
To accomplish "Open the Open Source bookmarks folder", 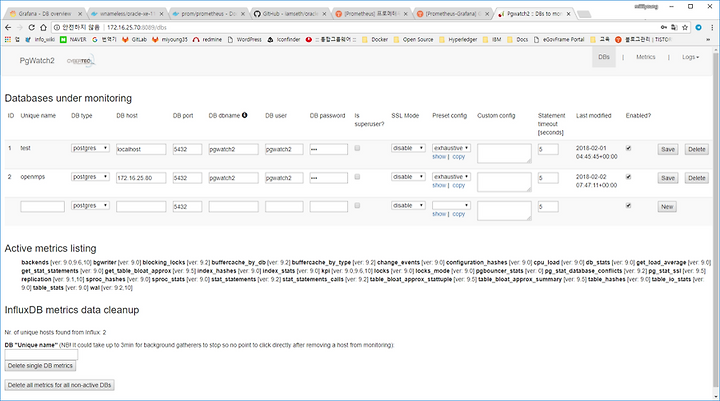I will click(413, 40).
